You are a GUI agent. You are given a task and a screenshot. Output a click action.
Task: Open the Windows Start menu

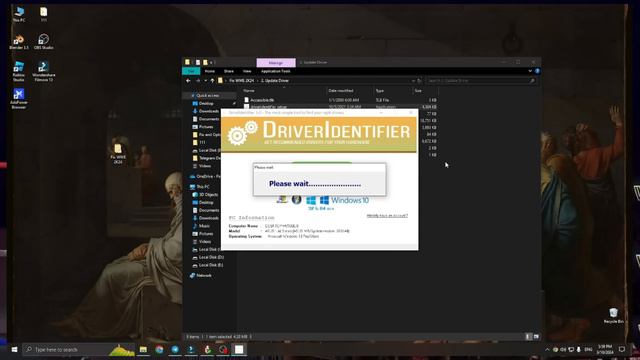(14, 349)
